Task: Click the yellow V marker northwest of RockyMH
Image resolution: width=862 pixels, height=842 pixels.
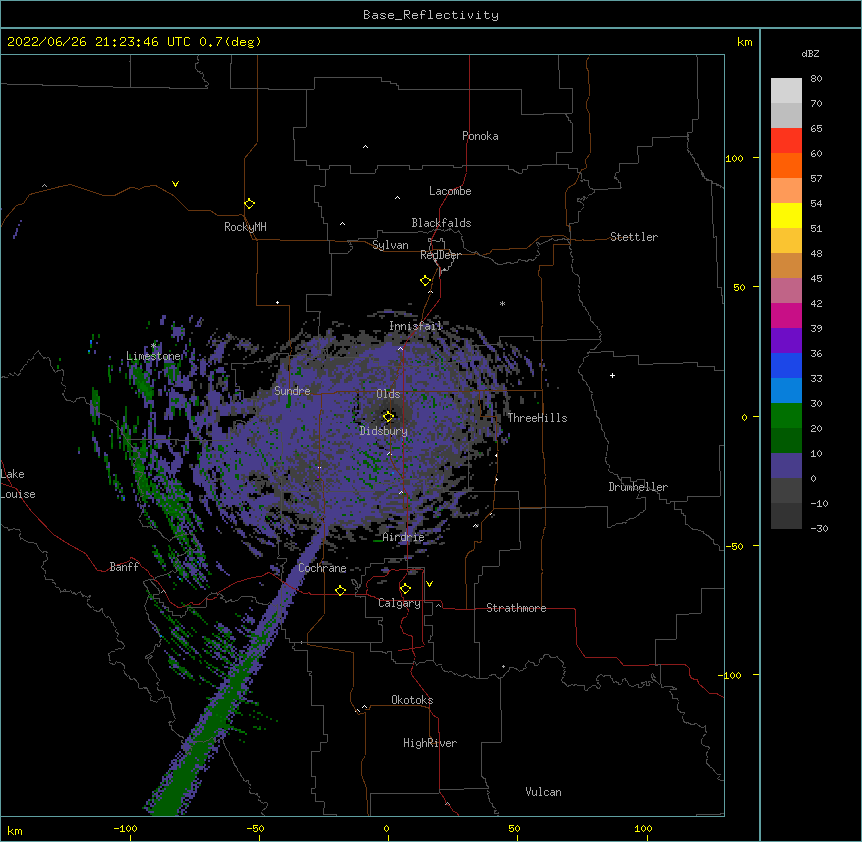Action: point(175,184)
